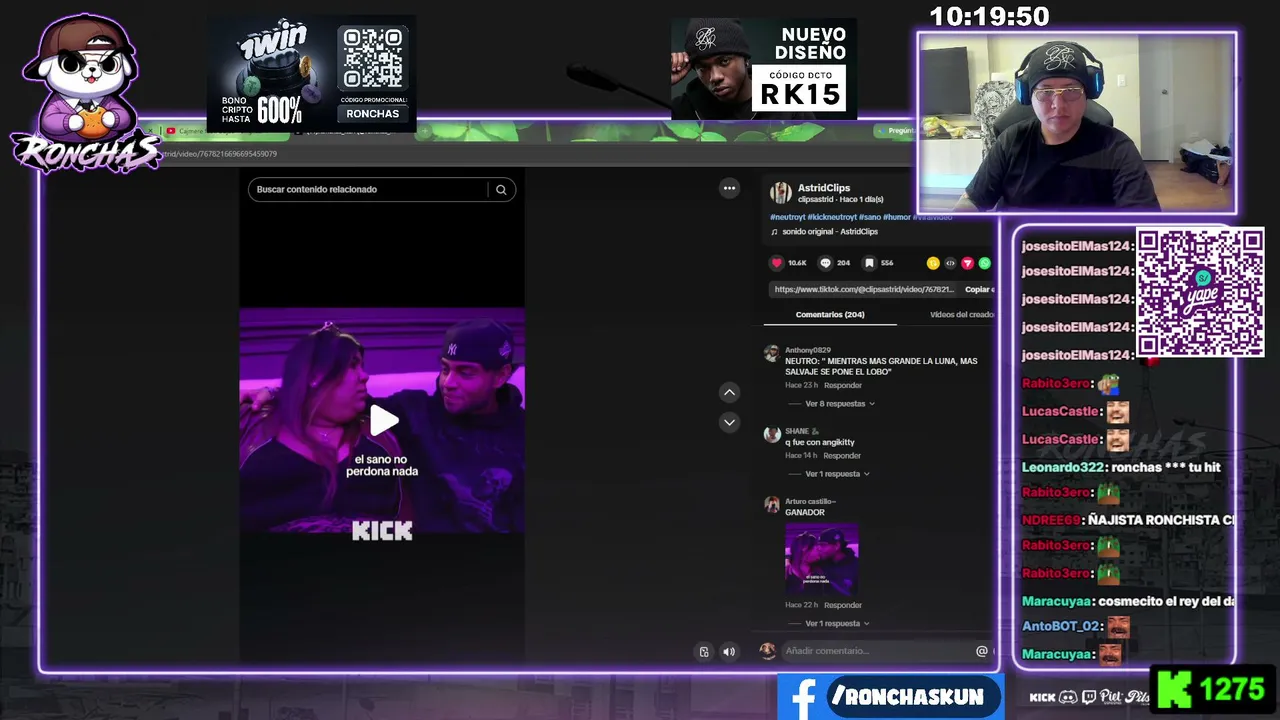1280x720 pixels.
Task: Copy the TikTok video link
Action: 978,290
